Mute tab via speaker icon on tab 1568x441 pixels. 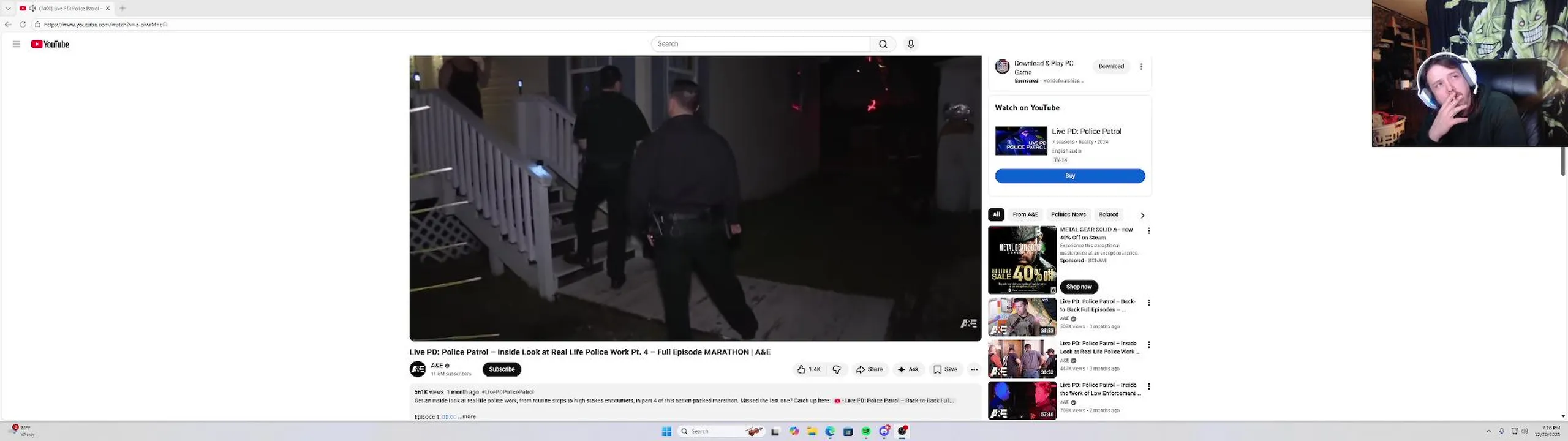[x=32, y=8]
